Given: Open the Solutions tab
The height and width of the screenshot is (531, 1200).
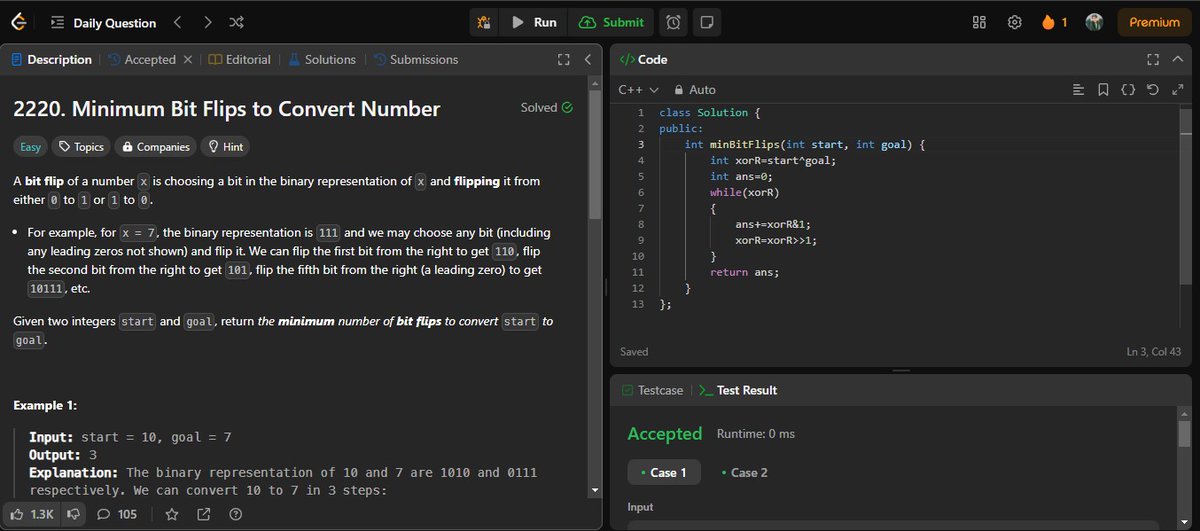Looking at the screenshot, I should pyautogui.click(x=322, y=60).
